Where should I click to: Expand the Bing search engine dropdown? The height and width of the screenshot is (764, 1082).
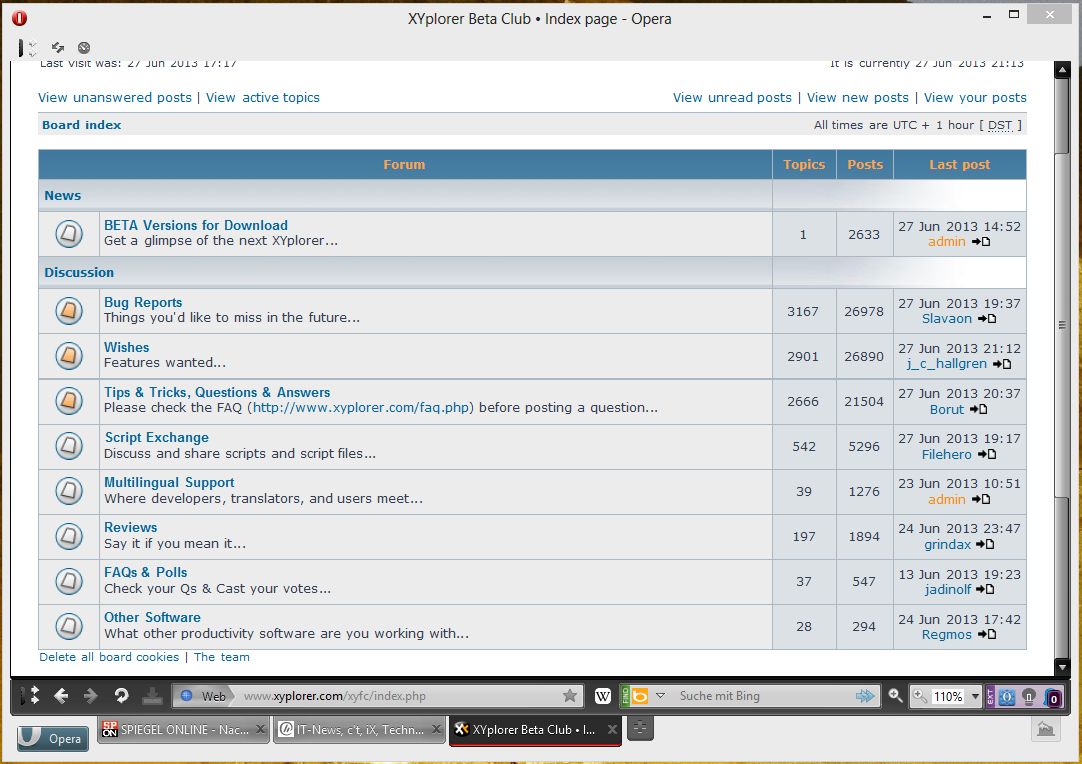coord(661,696)
